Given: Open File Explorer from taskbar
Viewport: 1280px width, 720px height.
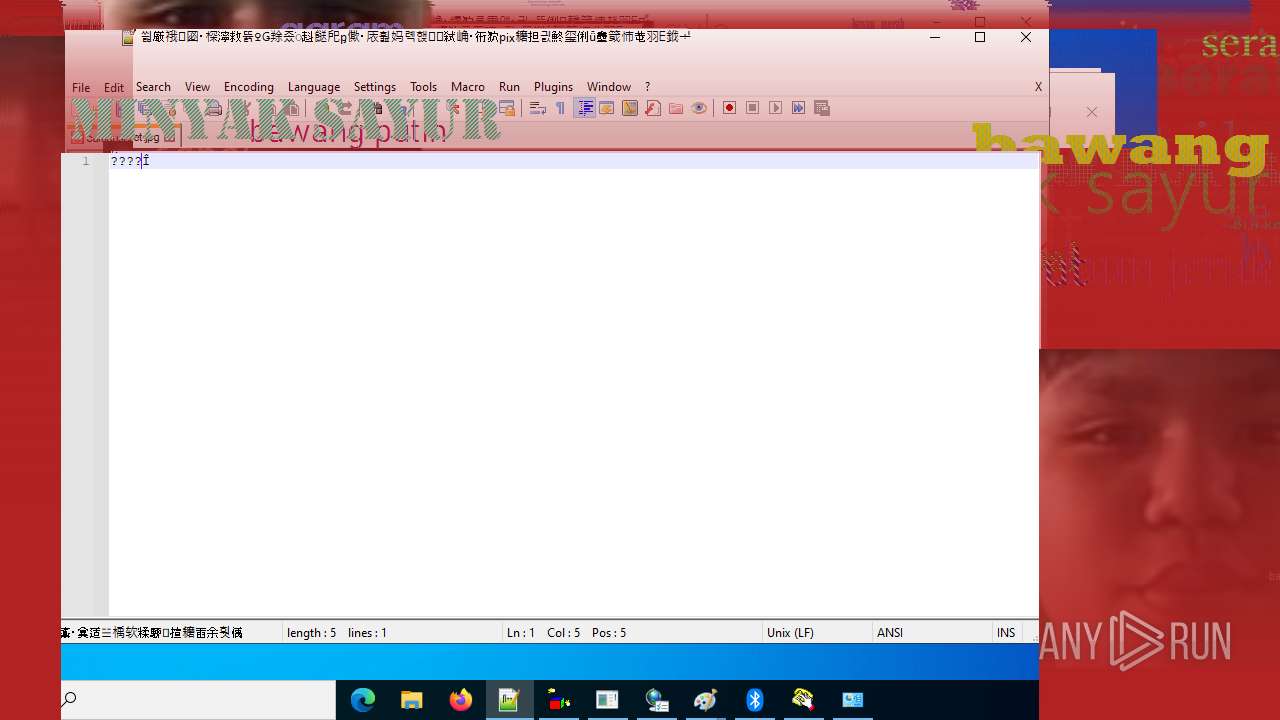Looking at the screenshot, I should click(x=411, y=700).
